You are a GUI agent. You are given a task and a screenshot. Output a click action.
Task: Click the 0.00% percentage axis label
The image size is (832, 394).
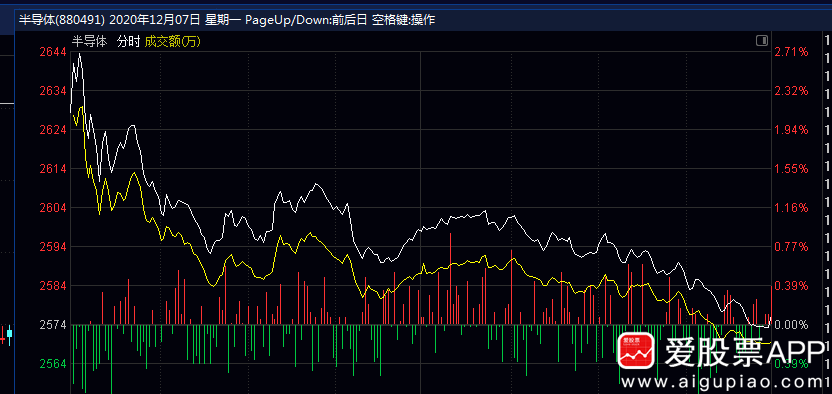pyautogui.click(x=791, y=325)
